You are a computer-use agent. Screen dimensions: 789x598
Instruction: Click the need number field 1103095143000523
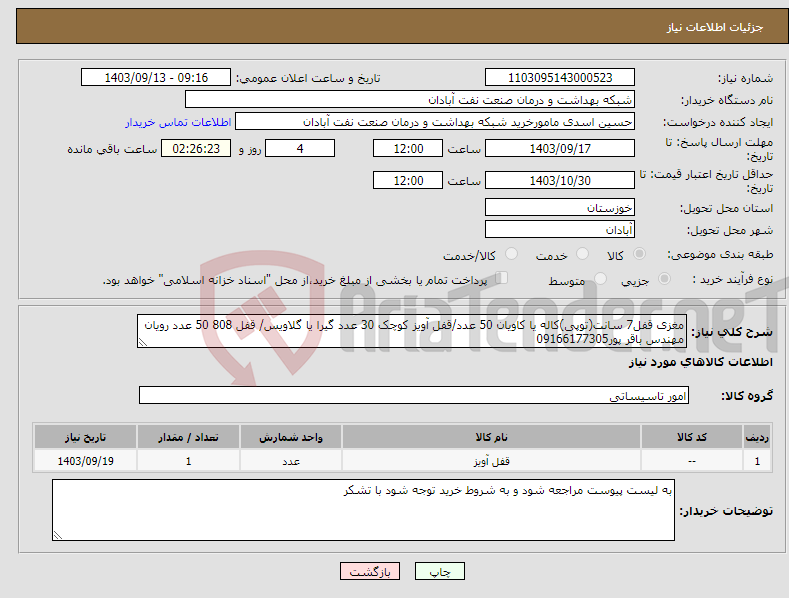point(560,78)
